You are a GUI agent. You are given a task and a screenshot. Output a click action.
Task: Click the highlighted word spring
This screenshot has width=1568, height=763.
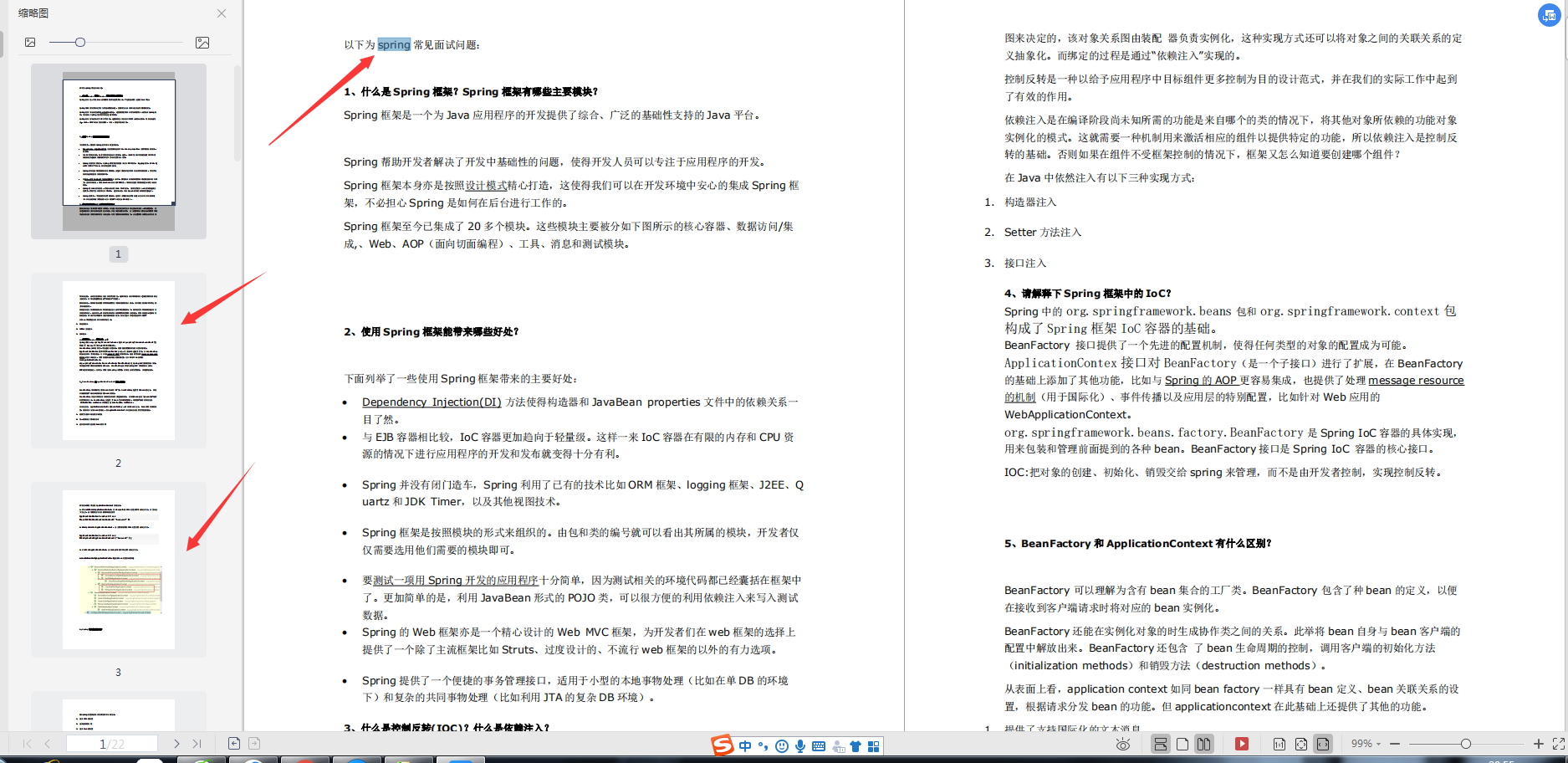pos(394,45)
